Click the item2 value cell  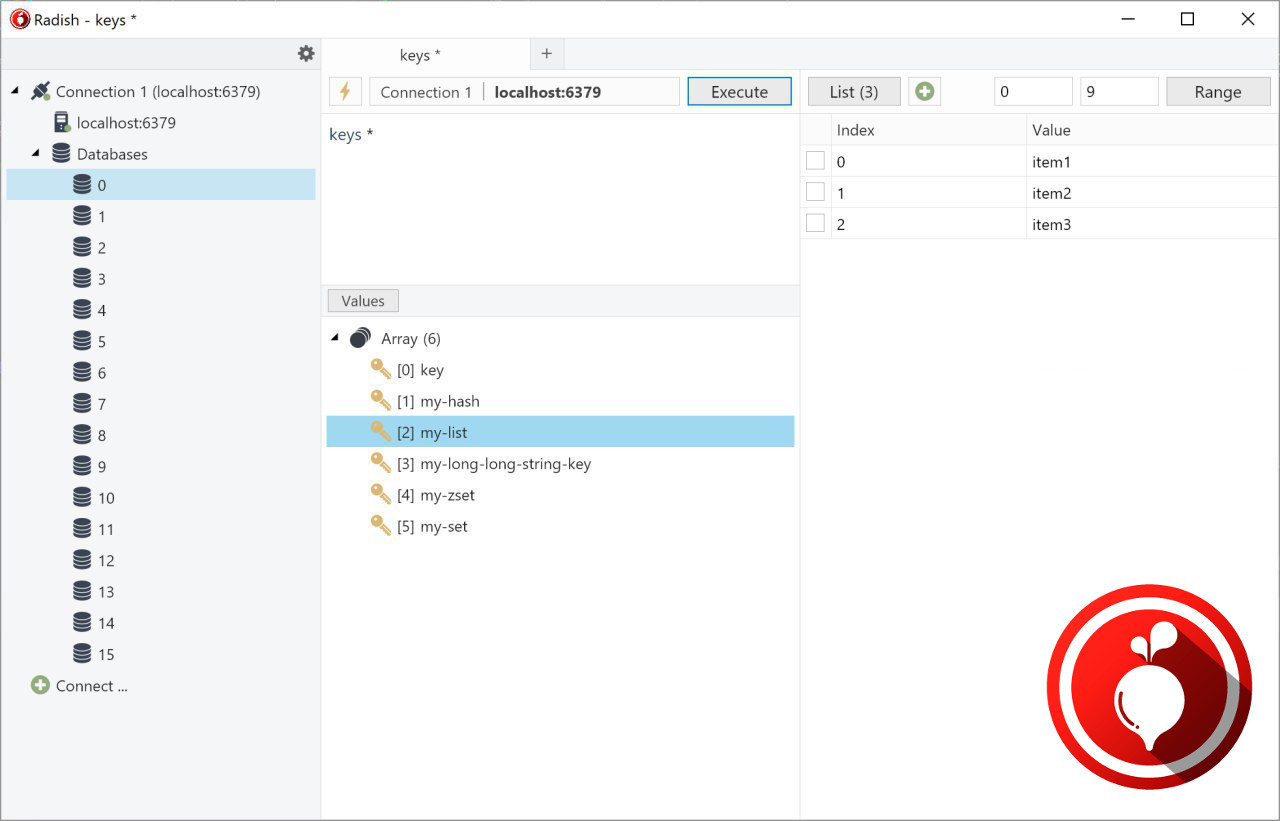[x=1152, y=193]
